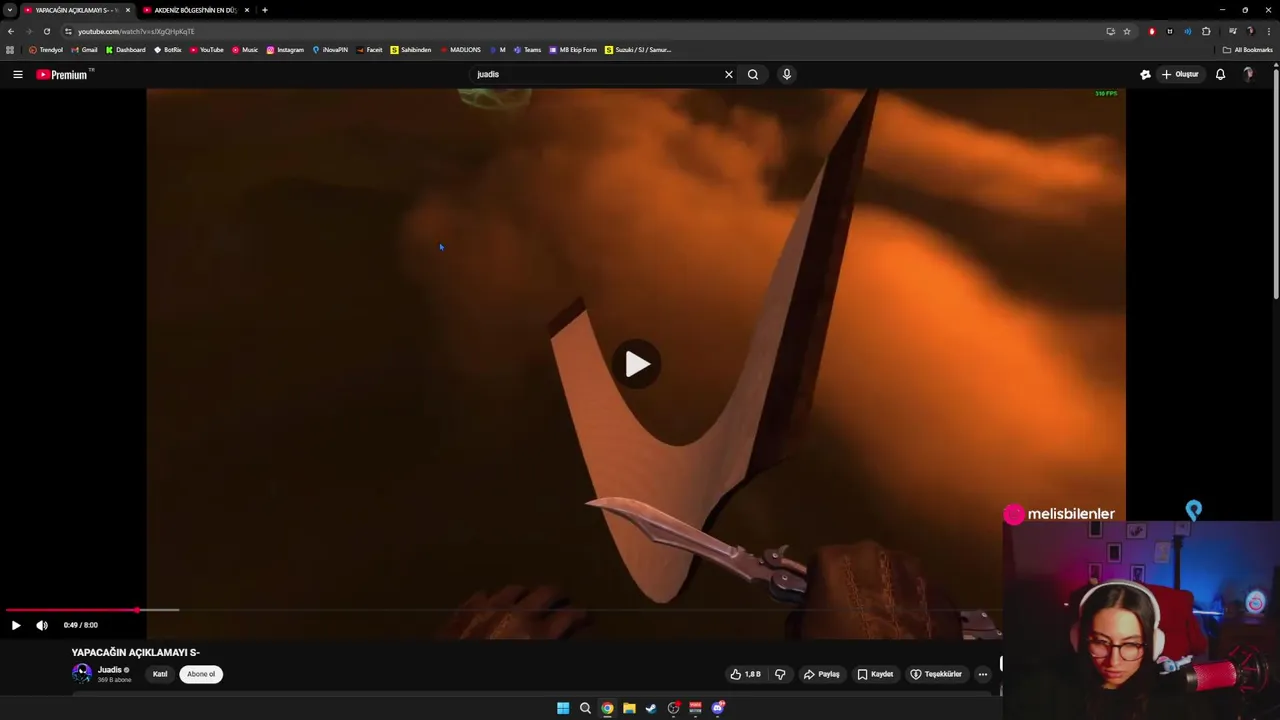1280x720 pixels.
Task: Save the video with Kaydet
Action: coord(875,674)
